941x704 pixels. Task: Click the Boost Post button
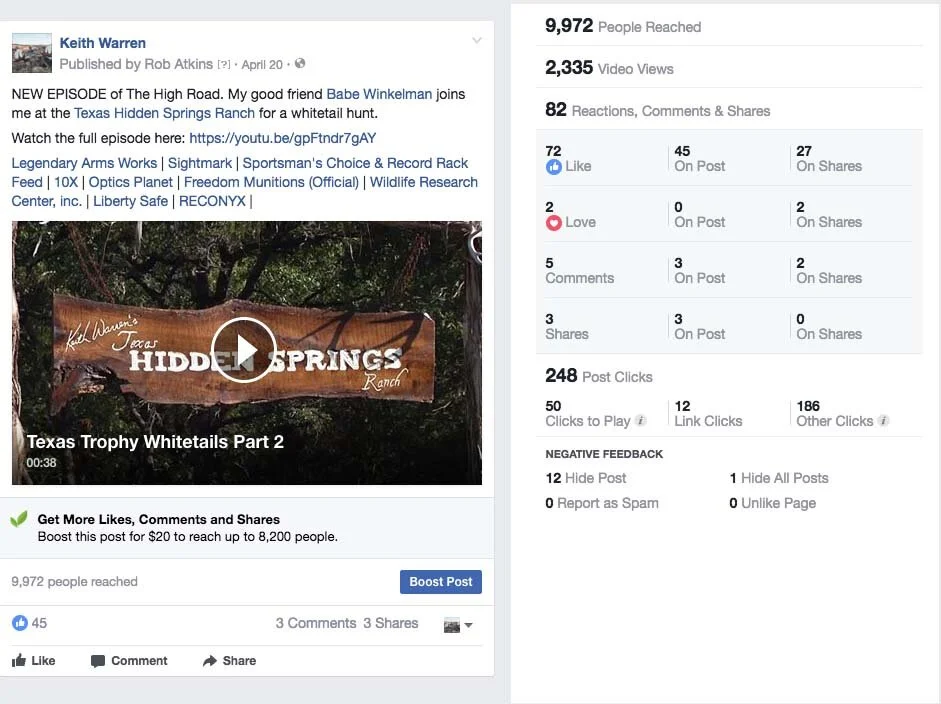pyautogui.click(x=440, y=582)
